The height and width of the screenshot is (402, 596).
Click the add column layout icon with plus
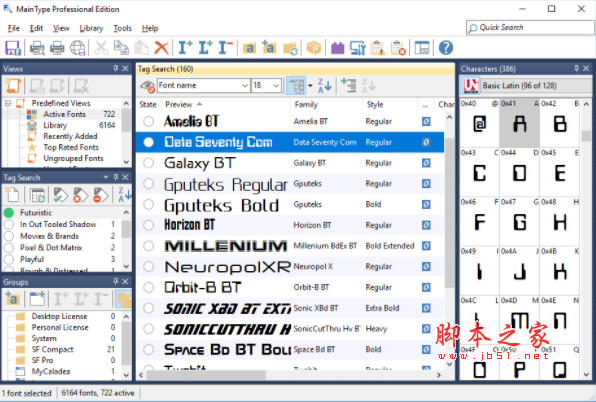pos(349,85)
